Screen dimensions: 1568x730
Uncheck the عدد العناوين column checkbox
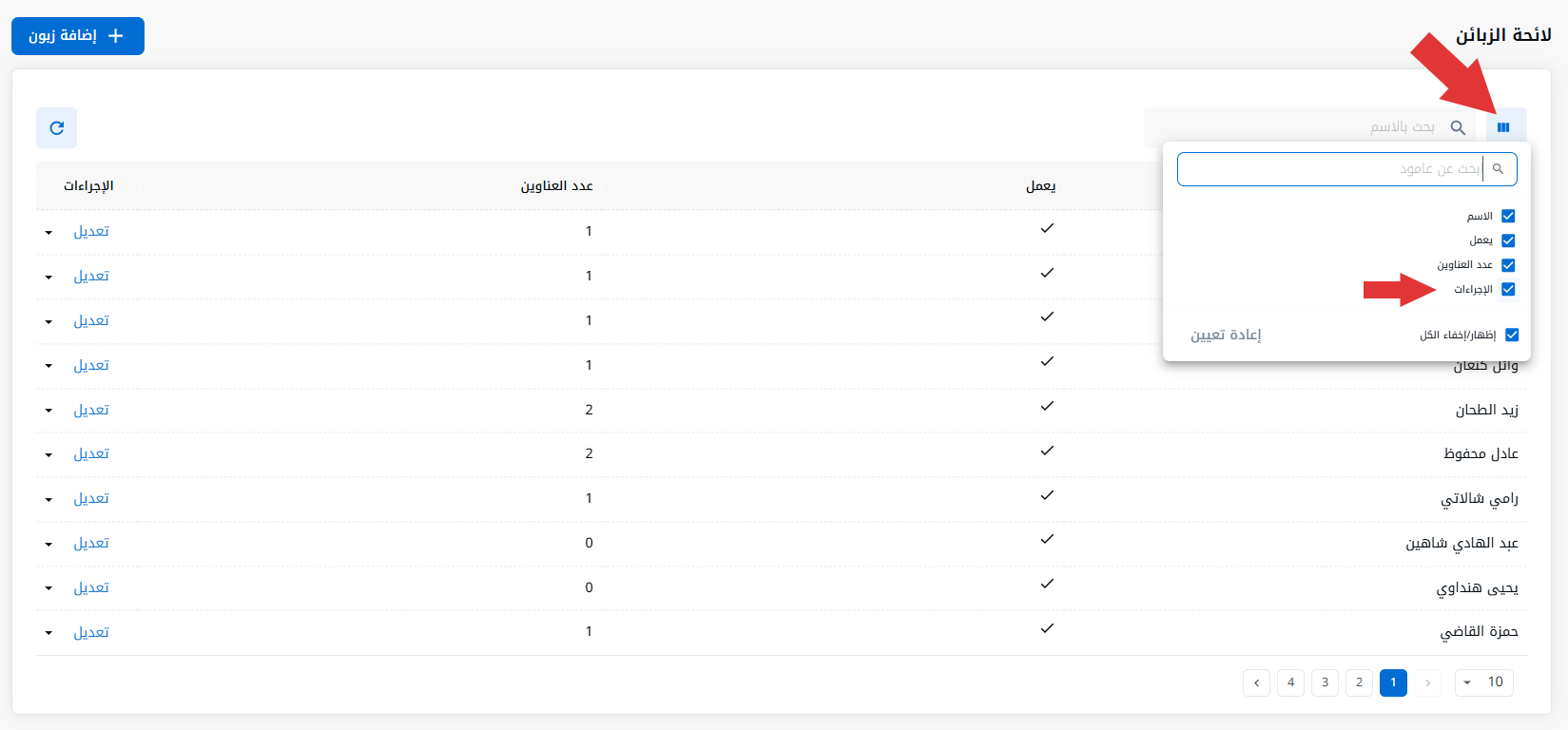(x=1508, y=265)
